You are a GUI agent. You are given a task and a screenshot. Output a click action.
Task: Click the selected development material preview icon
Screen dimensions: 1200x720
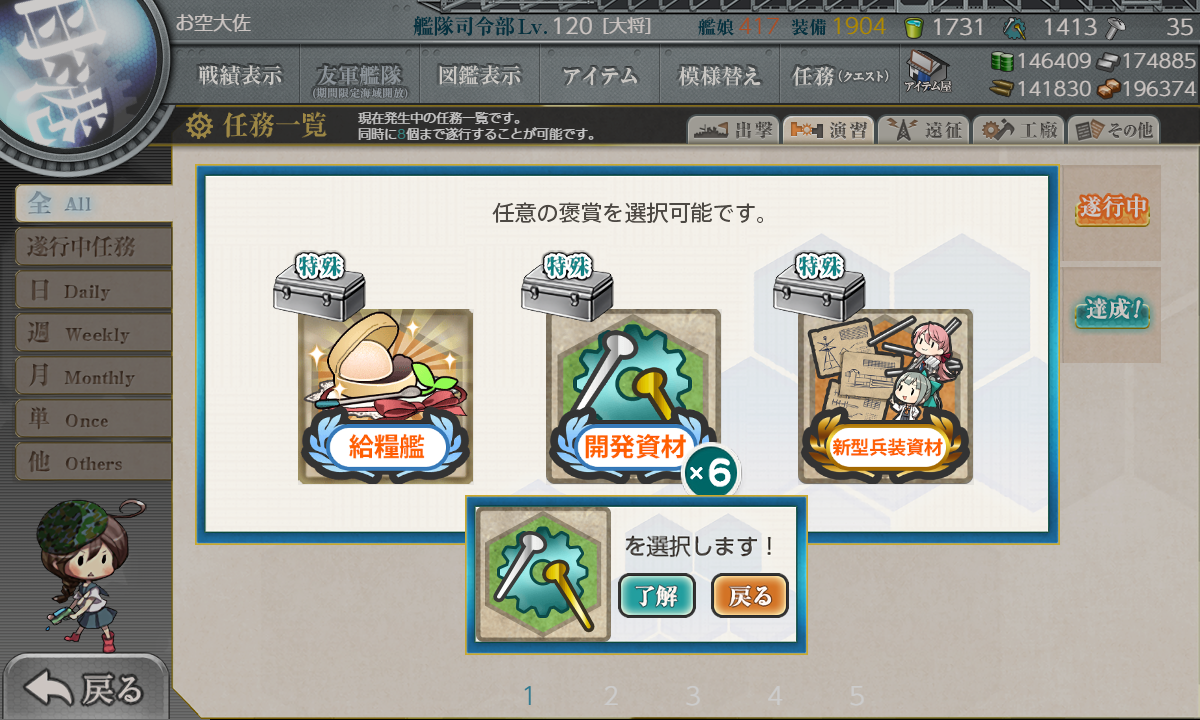click(543, 574)
